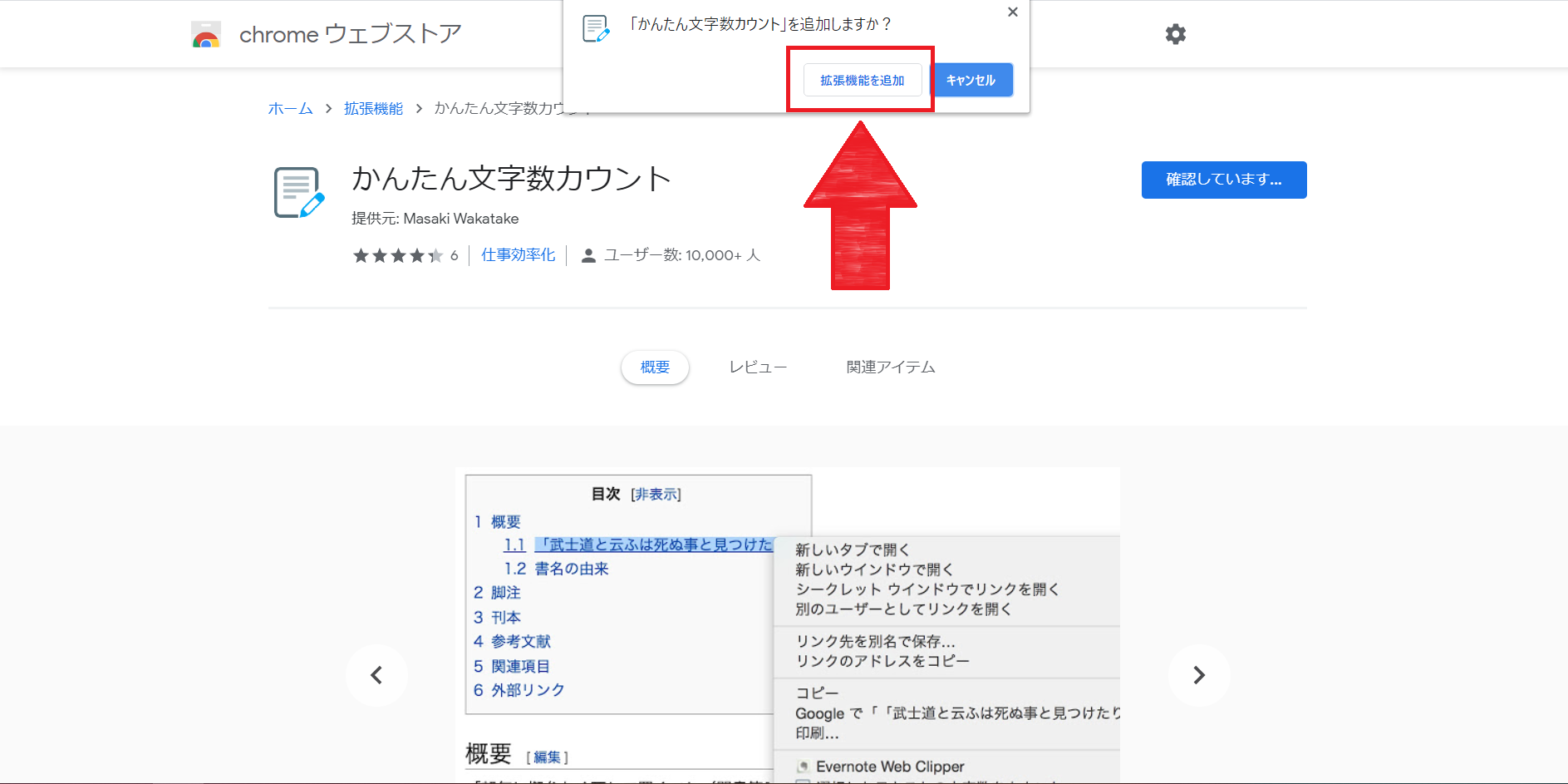Click the extension icon inside the dialog

[596, 28]
